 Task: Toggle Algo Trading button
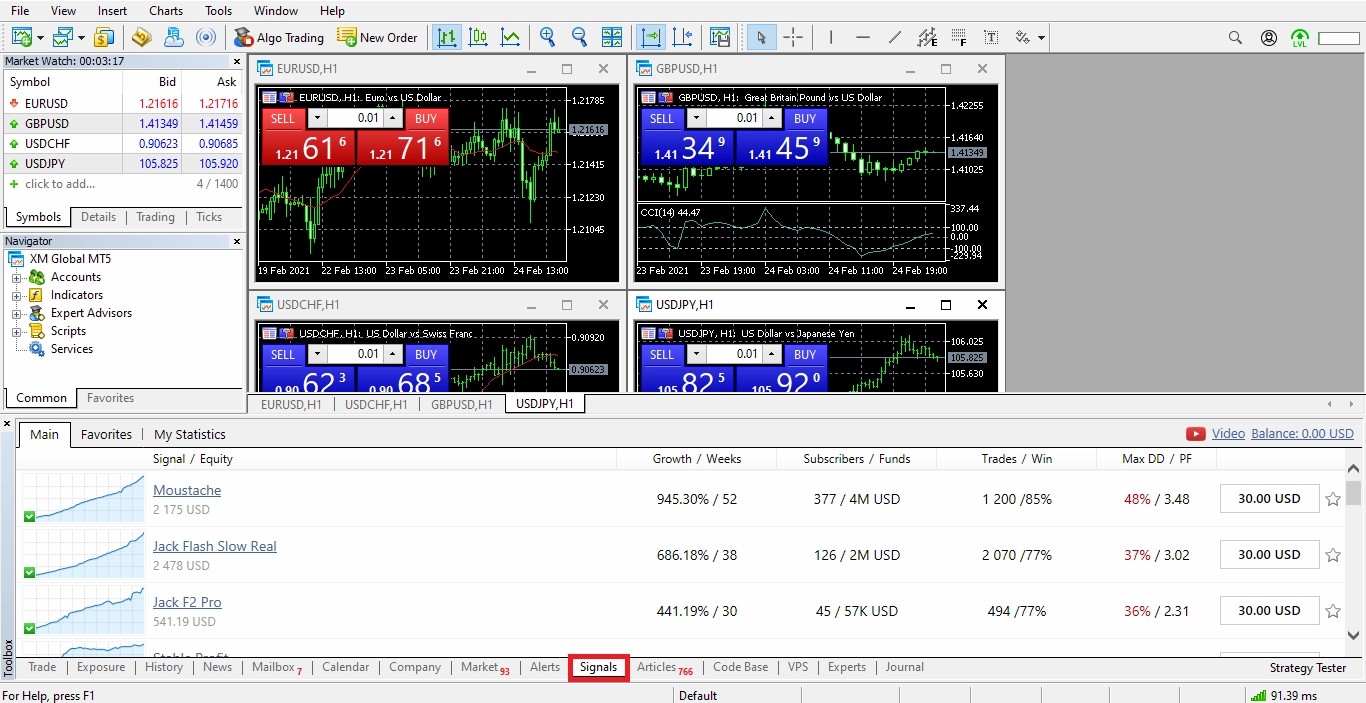coord(279,37)
